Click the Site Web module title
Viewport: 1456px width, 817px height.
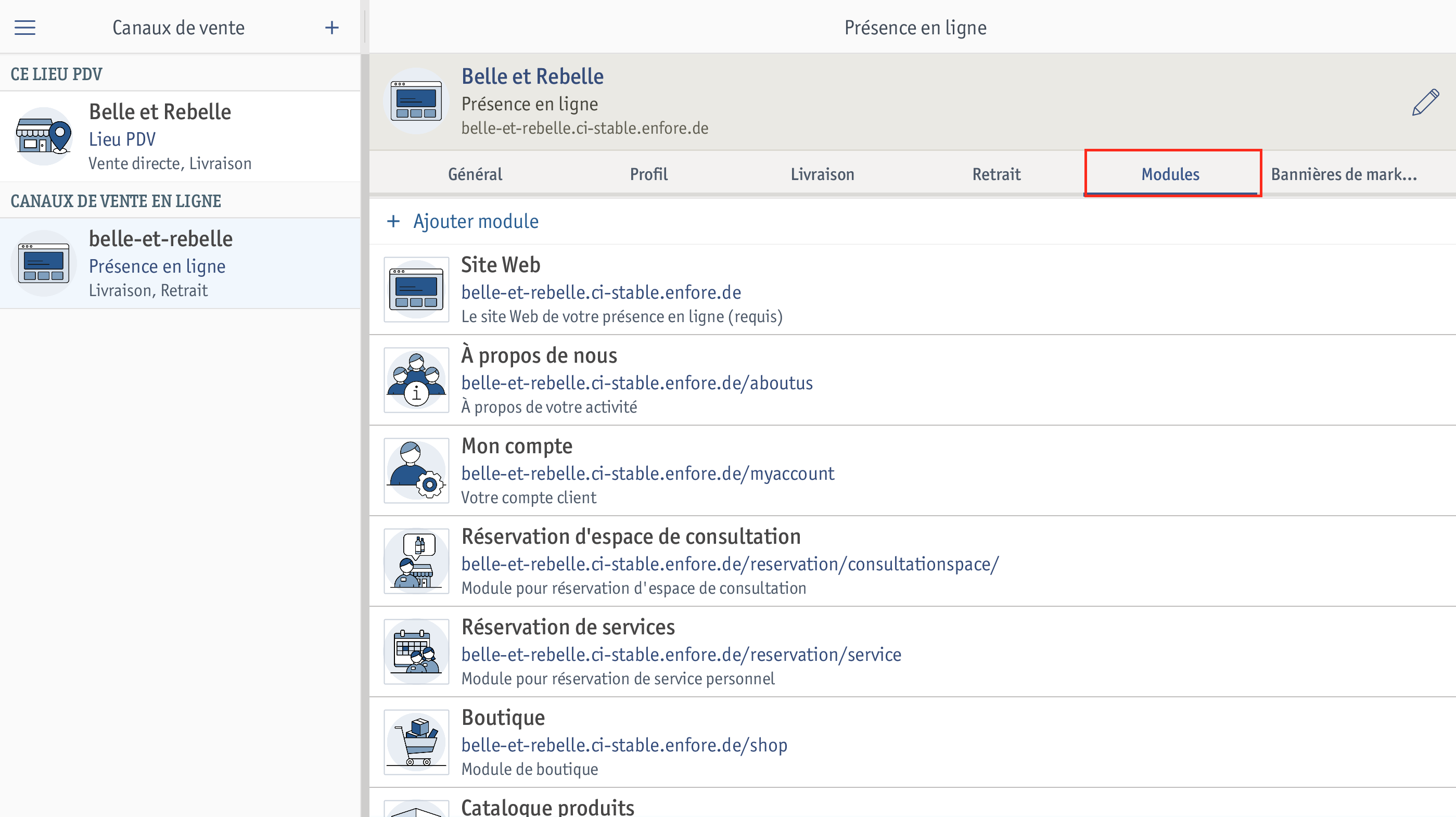[501, 264]
